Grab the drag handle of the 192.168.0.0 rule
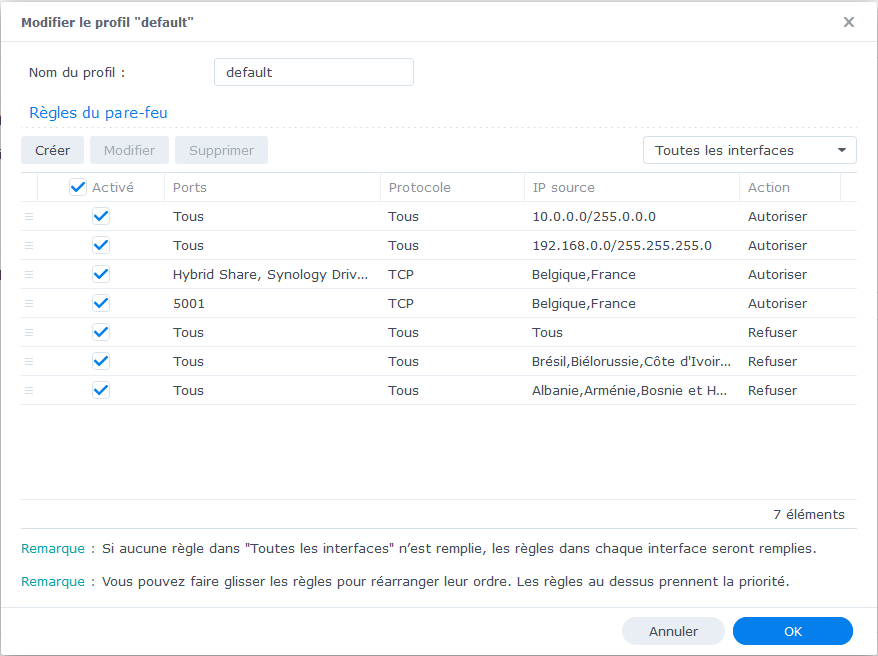Viewport: 878px width, 656px height. [29, 246]
